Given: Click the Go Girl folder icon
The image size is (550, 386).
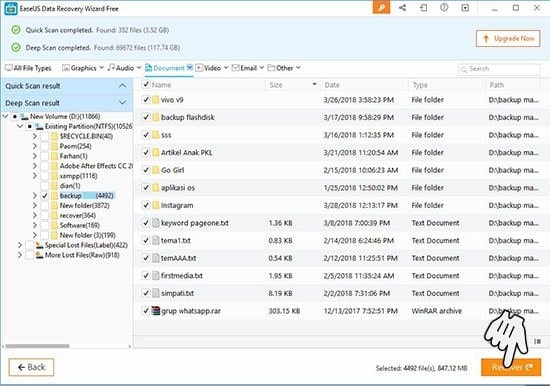Looking at the screenshot, I should coord(156,170).
